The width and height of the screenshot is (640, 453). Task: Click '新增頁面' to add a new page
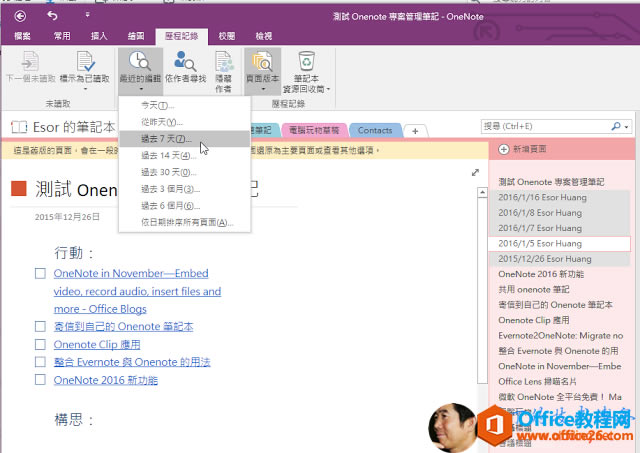[x=528, y=149]
